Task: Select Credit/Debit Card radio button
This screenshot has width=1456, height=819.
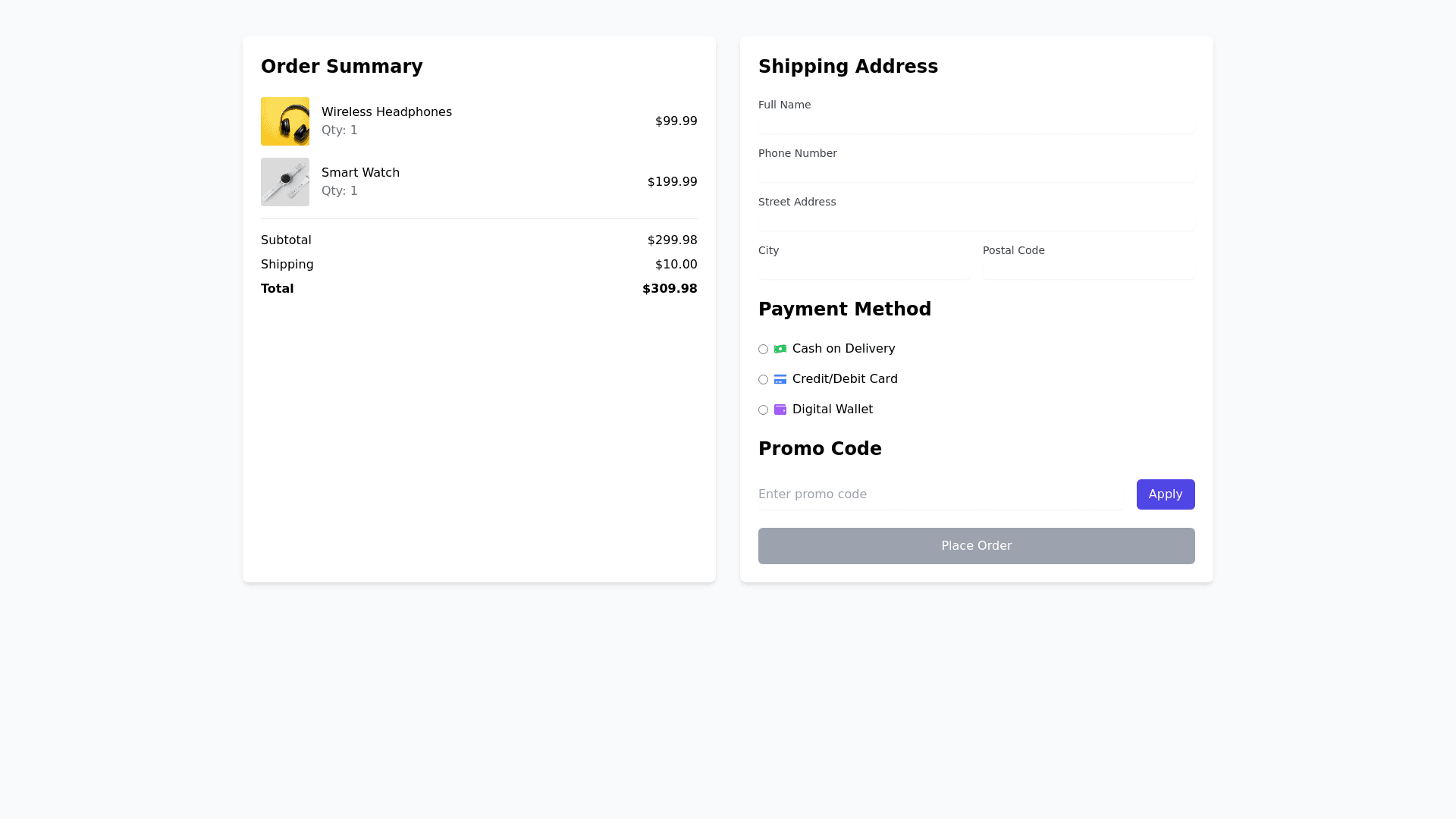Action: click(x=763, y=380)
